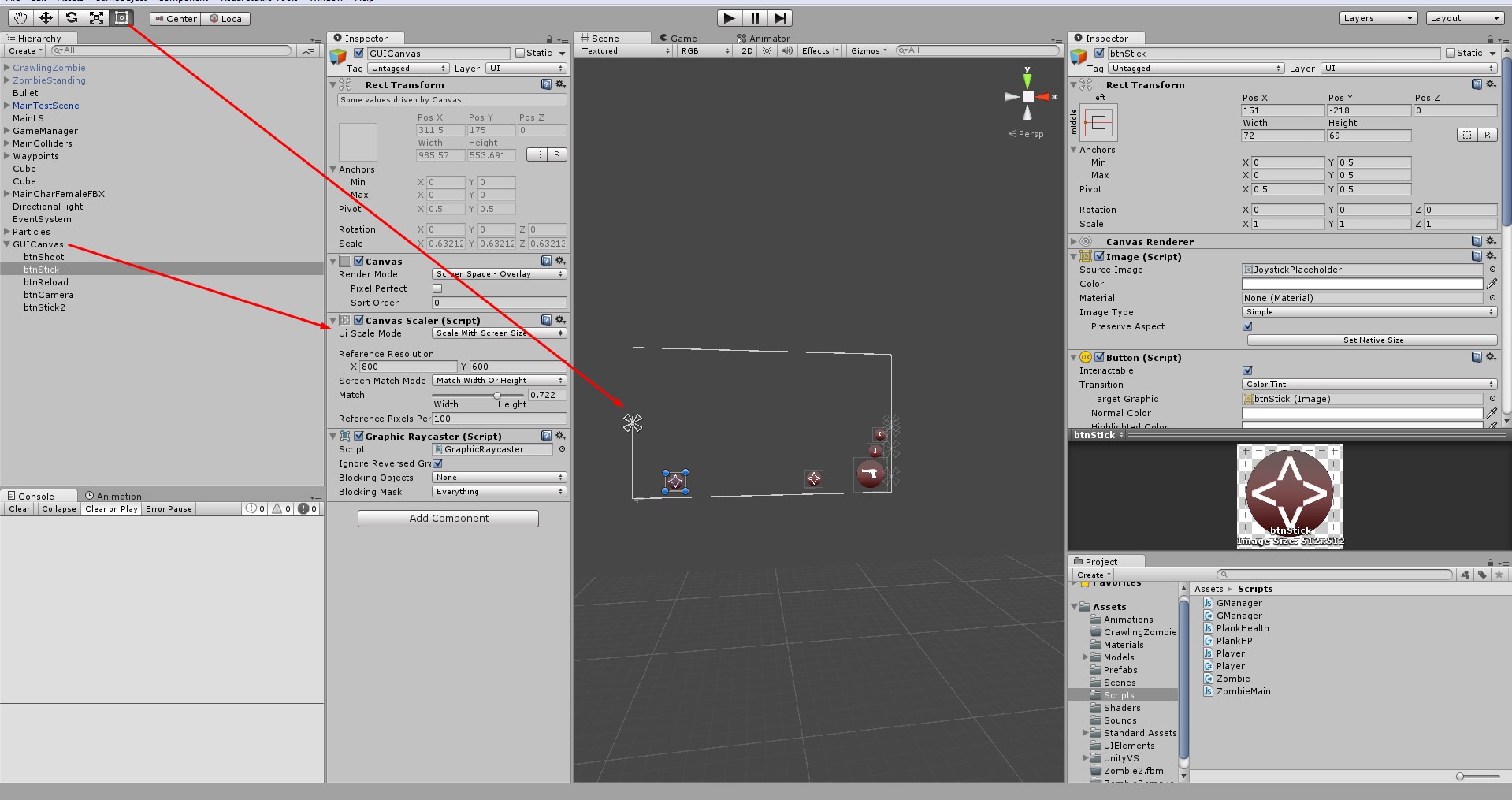This screenshot has width=1512, height=800.
Task: Click the Play button
Action: click(x=729, y=18)
